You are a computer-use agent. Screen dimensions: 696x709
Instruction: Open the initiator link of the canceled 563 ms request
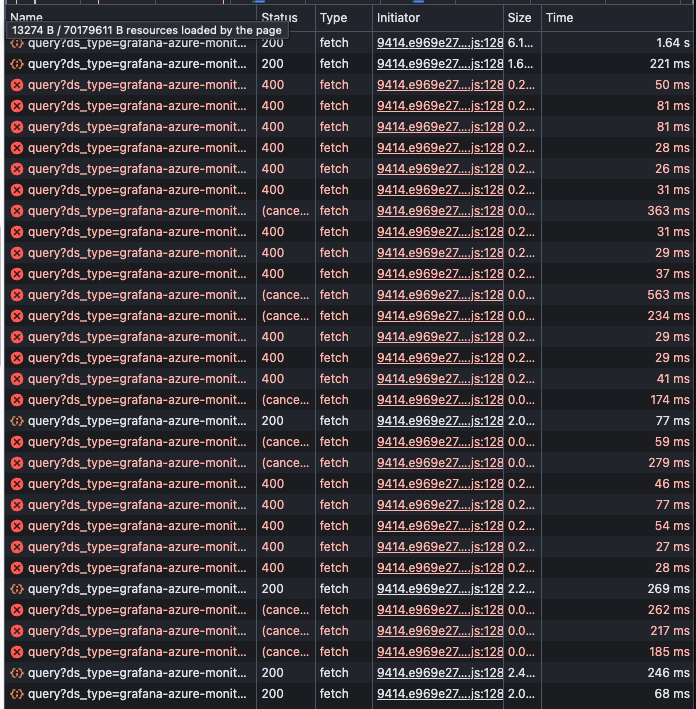click(440, 295)
